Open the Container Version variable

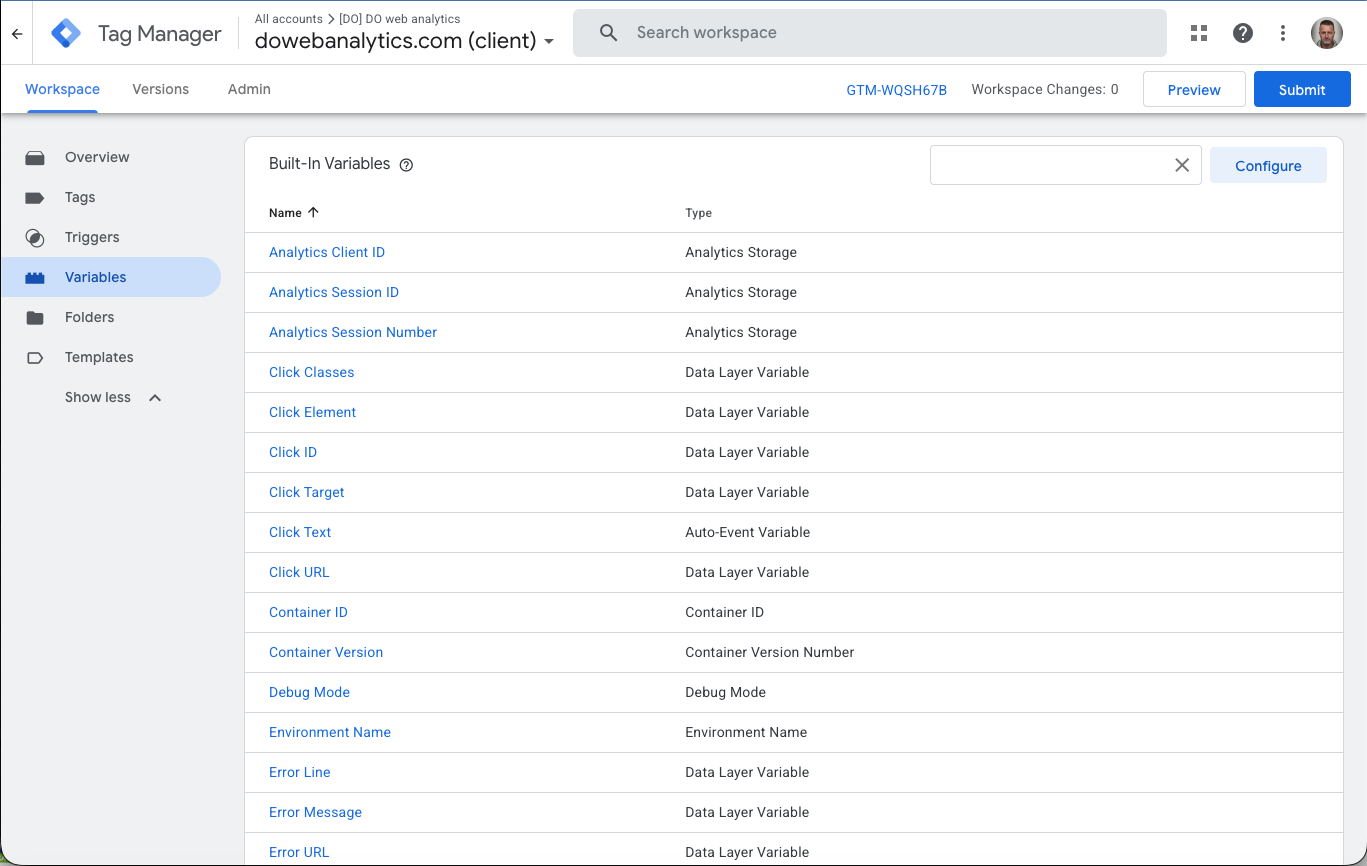[x=326, y=652]
